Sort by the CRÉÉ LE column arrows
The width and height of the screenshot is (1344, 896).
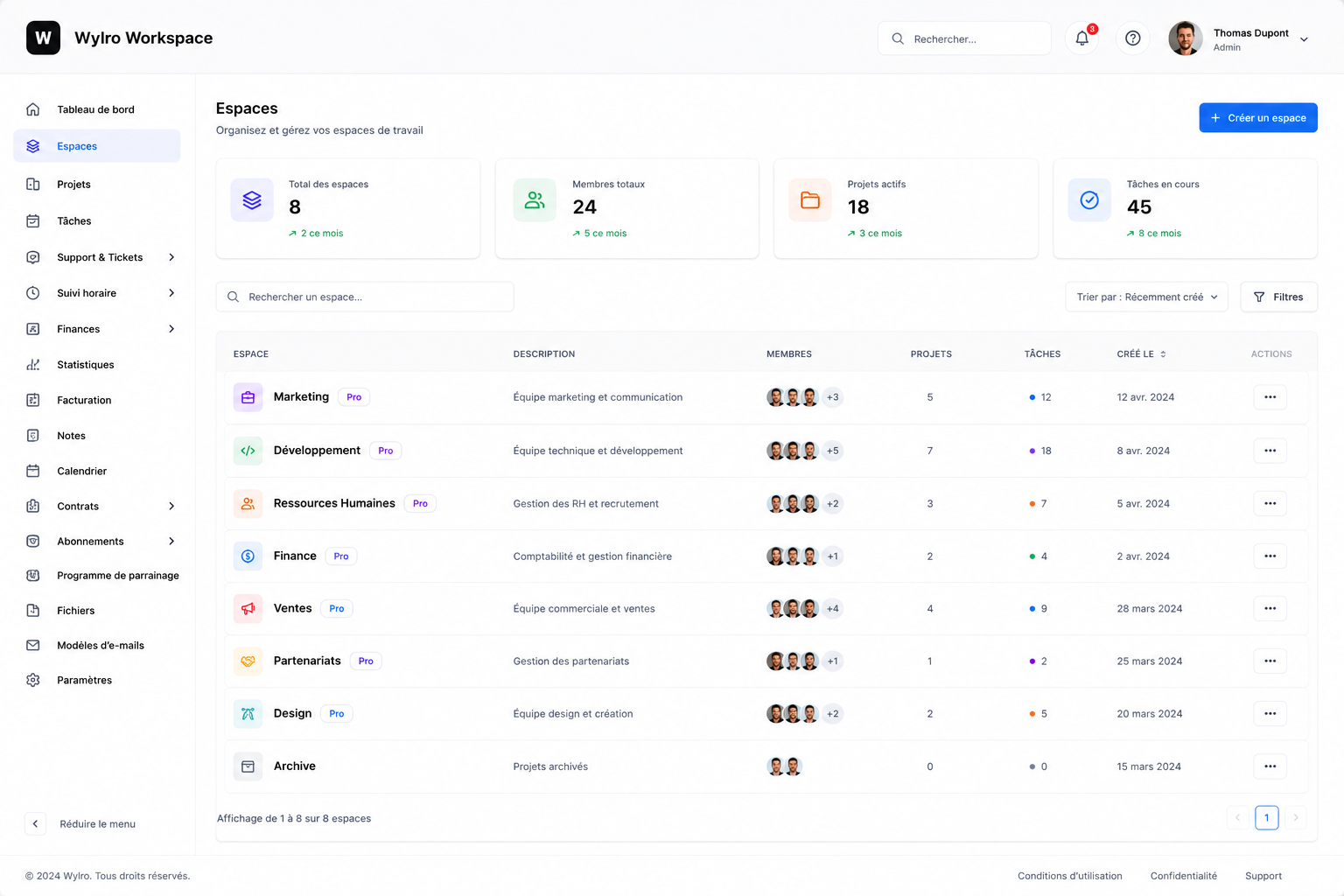click(x=1163, y=354)
